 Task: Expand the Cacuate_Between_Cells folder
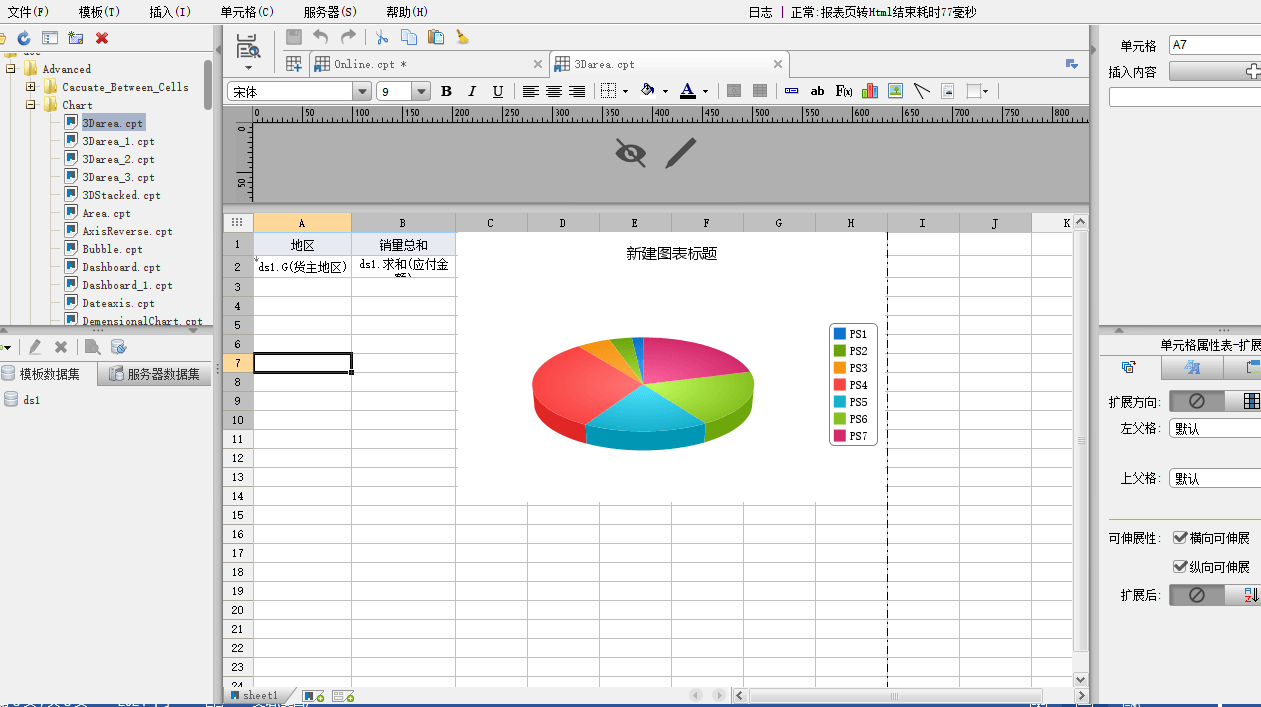click(x=31, y=87)
